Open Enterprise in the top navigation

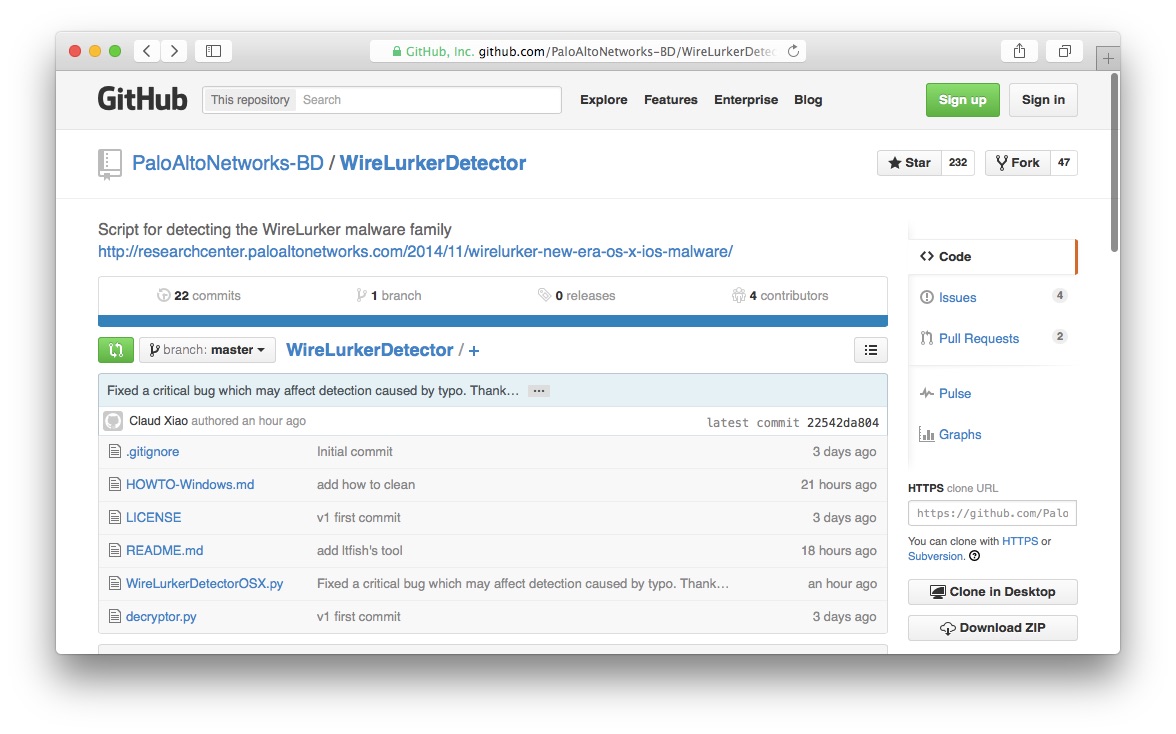746,100
